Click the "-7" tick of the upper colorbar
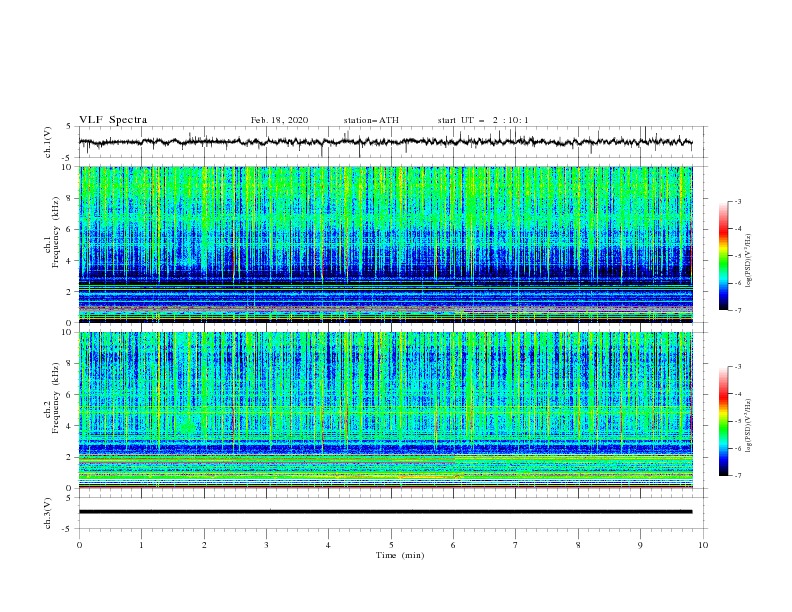792x612 pixels. pyautogui.click(x=737, y=310)
